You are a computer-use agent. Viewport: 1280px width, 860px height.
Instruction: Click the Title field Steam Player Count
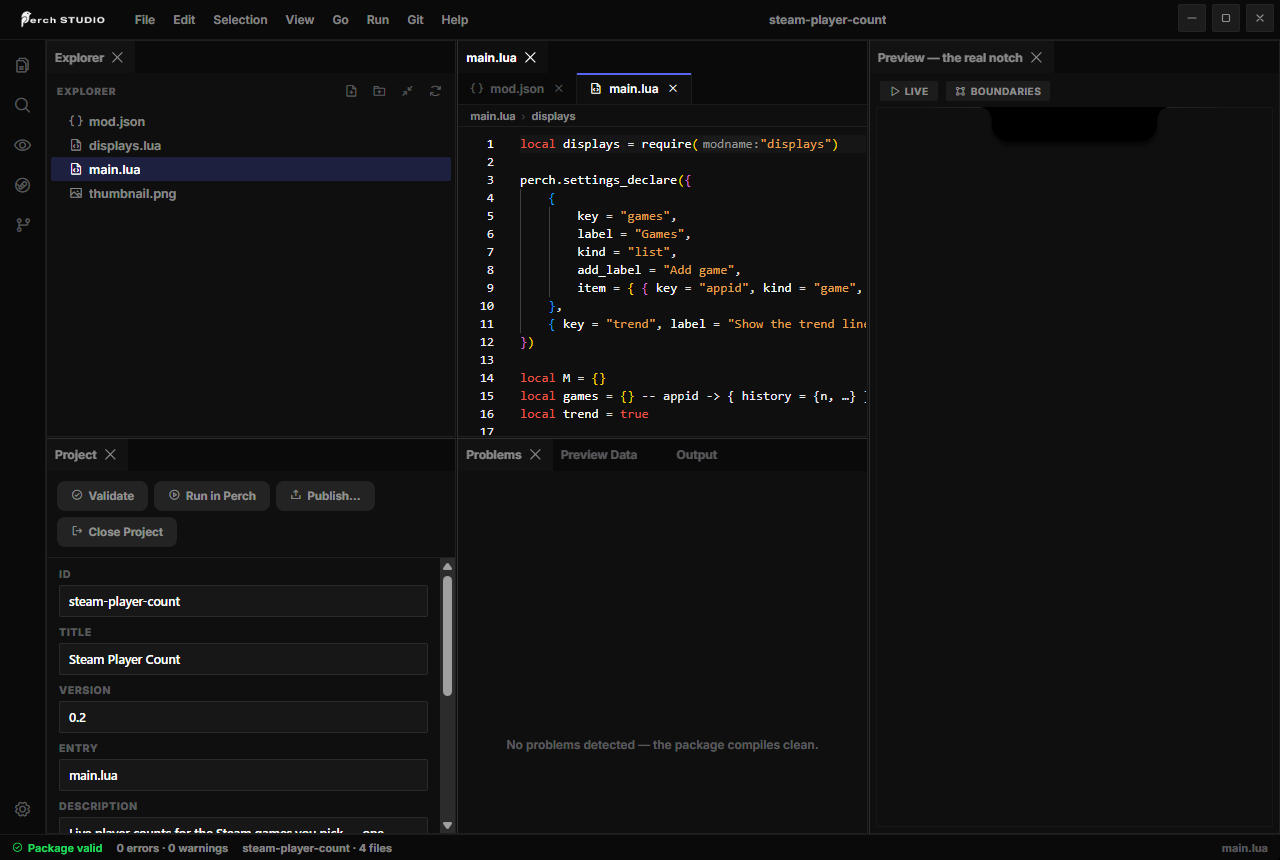tap(243, 659)
